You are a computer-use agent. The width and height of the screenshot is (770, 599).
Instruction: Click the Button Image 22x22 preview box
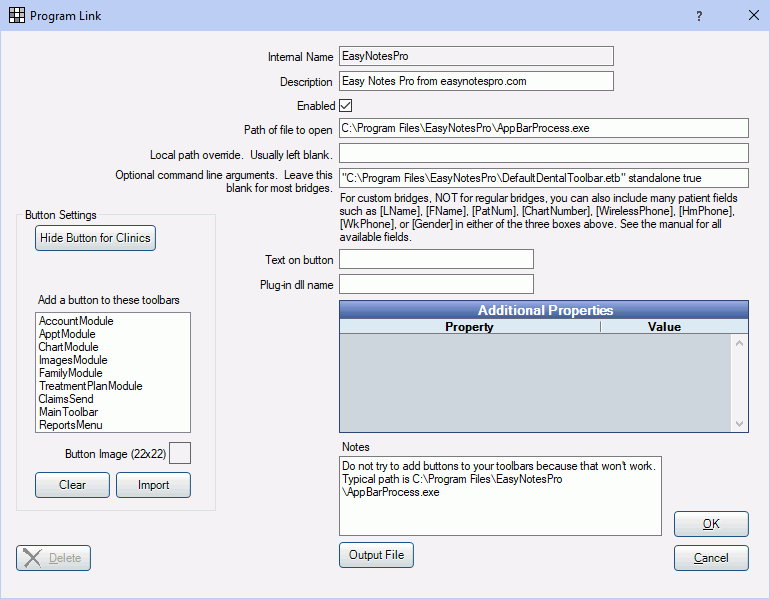pos(180,453)
